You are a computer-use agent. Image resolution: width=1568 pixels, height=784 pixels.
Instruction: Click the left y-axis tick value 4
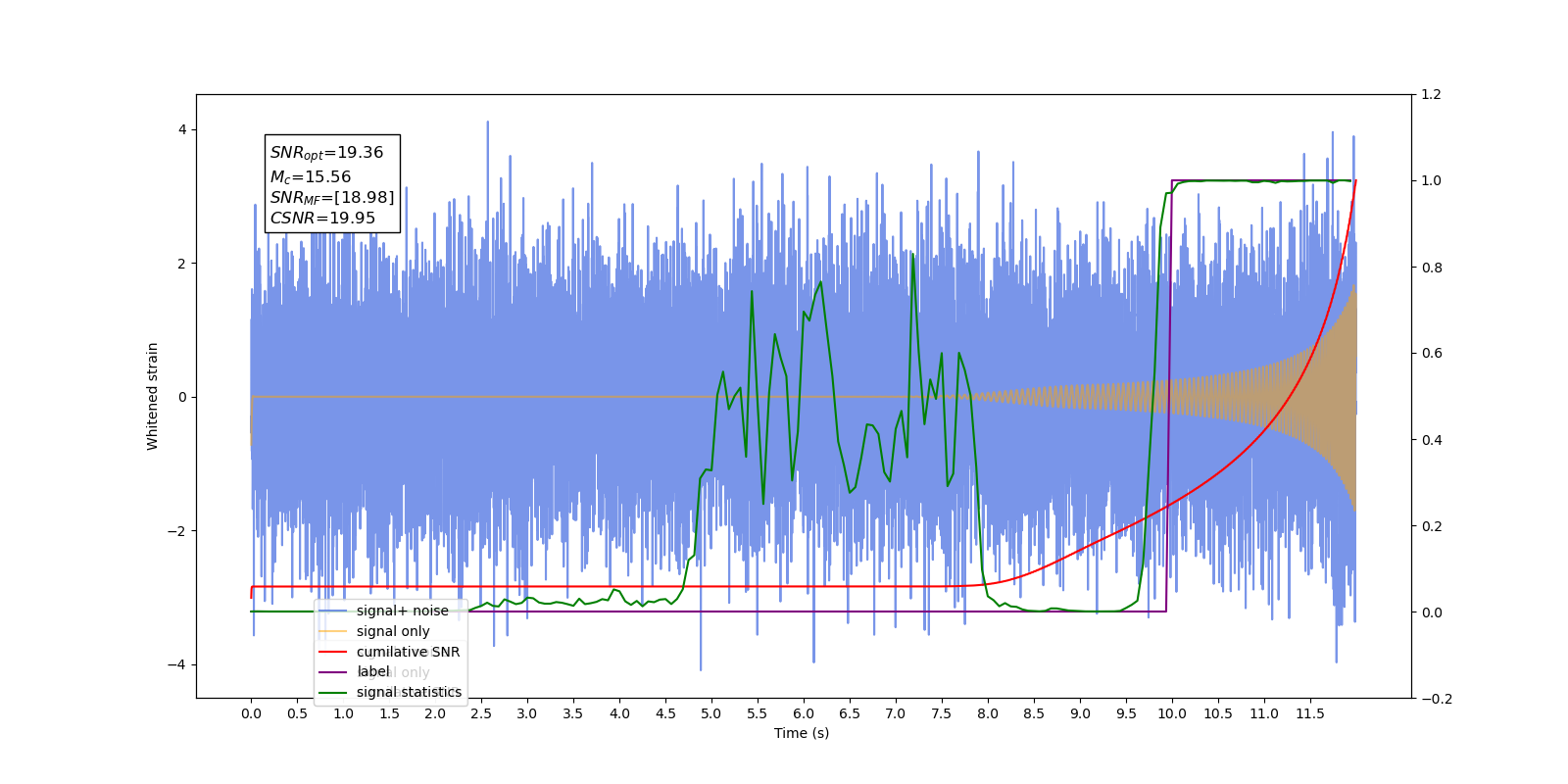[182, 129]
